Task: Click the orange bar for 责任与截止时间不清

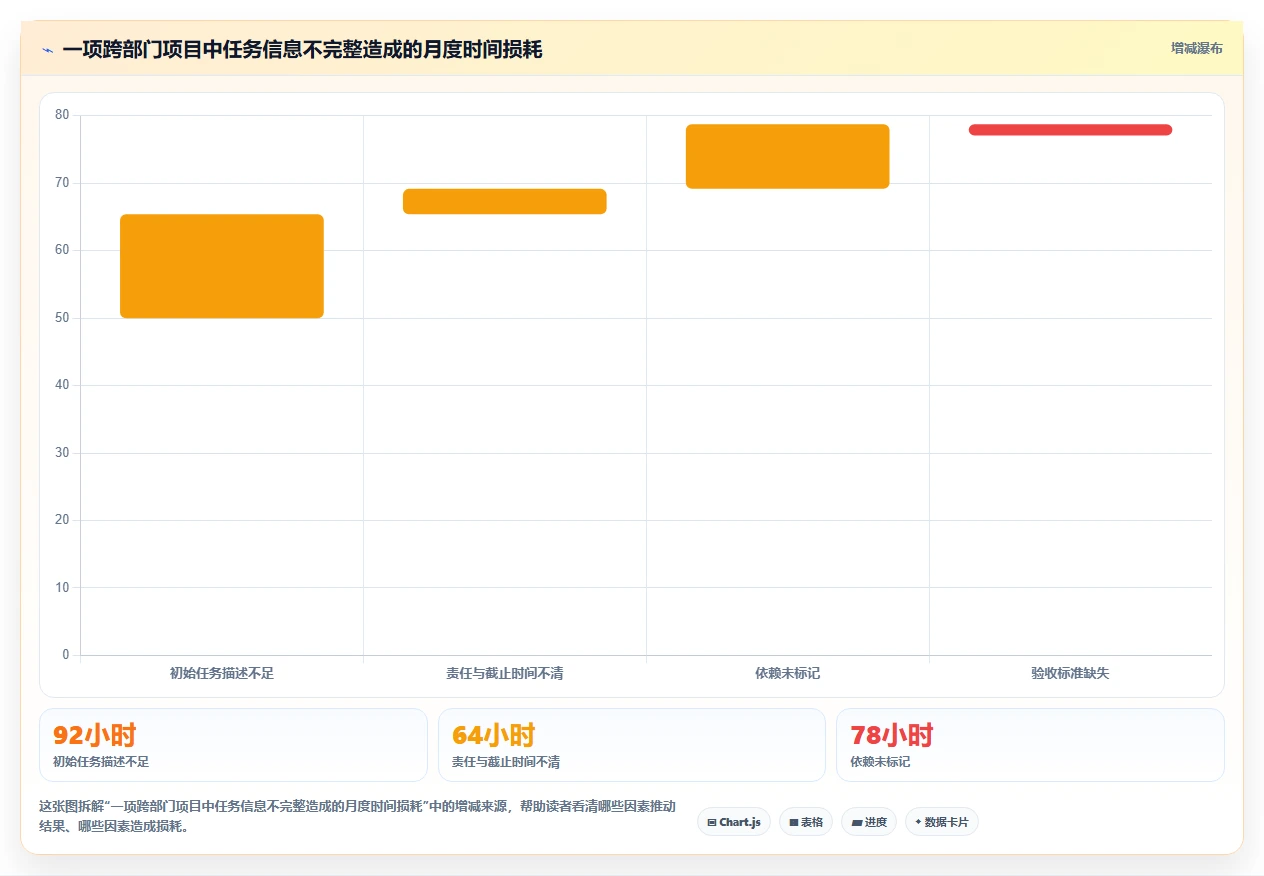Action: pos(505,201)
